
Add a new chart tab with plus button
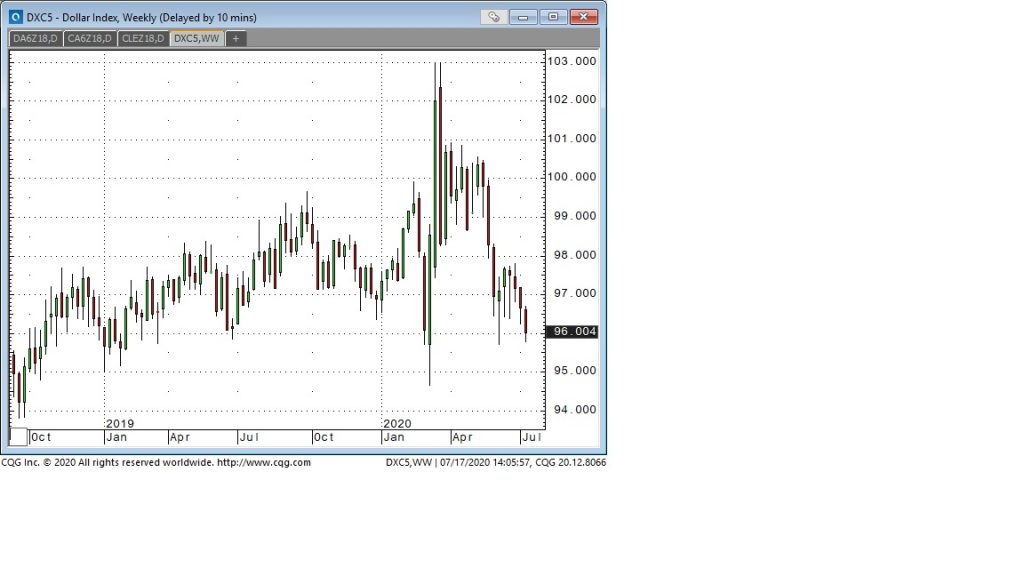(x=236, y=39)
